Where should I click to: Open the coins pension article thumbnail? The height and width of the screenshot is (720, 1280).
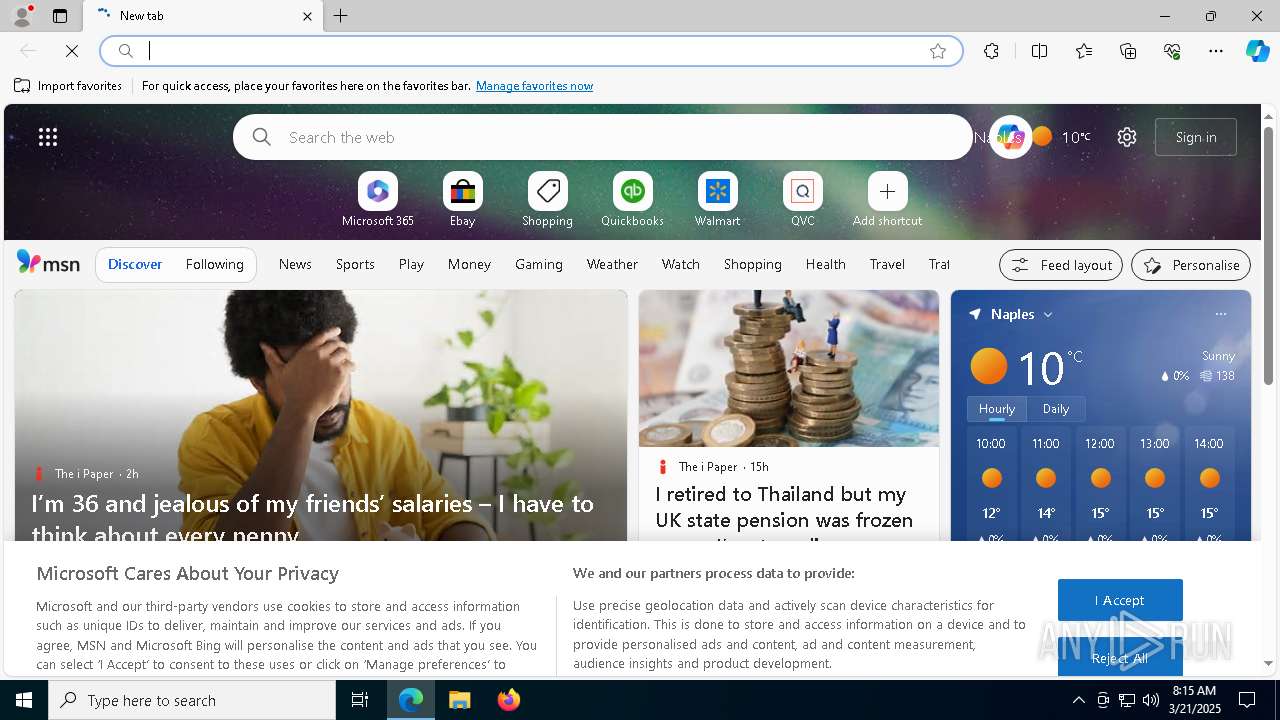pos(789,368)
